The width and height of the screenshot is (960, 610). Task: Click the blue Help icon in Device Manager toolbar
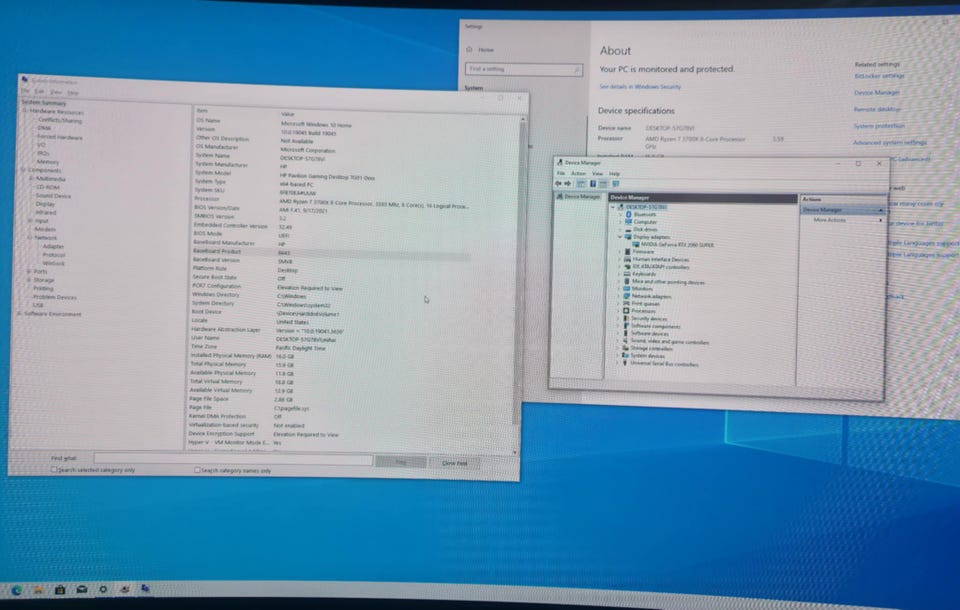[593, 184]
